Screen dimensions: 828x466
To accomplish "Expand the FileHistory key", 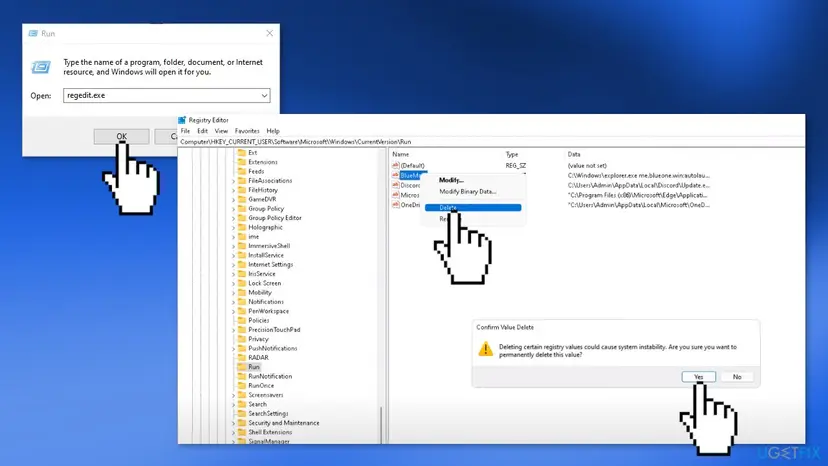I will coord(233,190).
